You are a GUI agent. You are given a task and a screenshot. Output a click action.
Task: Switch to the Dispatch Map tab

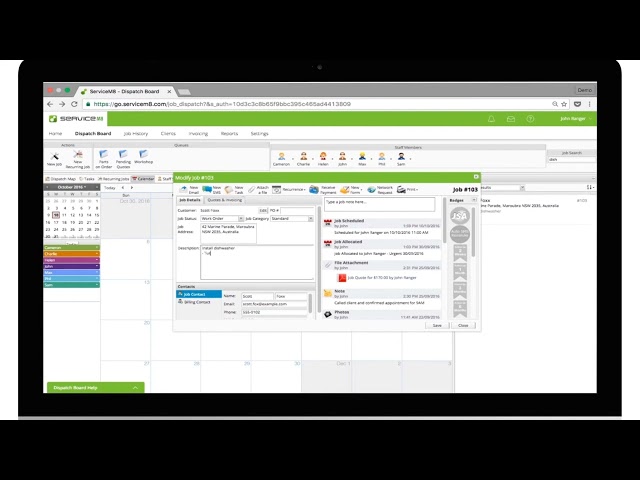pyautogui.click(x=60, y=179)
